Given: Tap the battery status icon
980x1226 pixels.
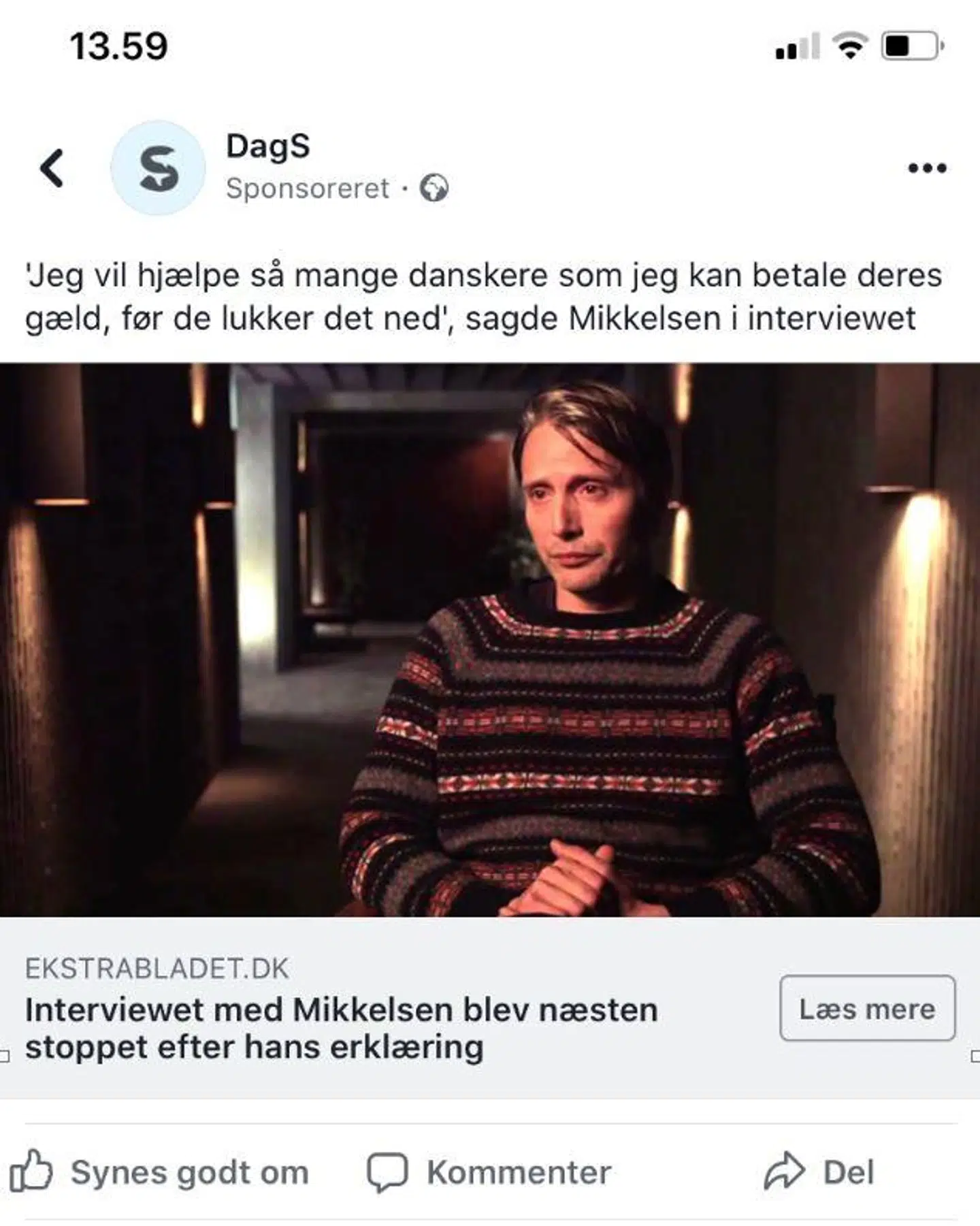Looking at the screenshot, I should pyautogui.click(x=913, y=46).
